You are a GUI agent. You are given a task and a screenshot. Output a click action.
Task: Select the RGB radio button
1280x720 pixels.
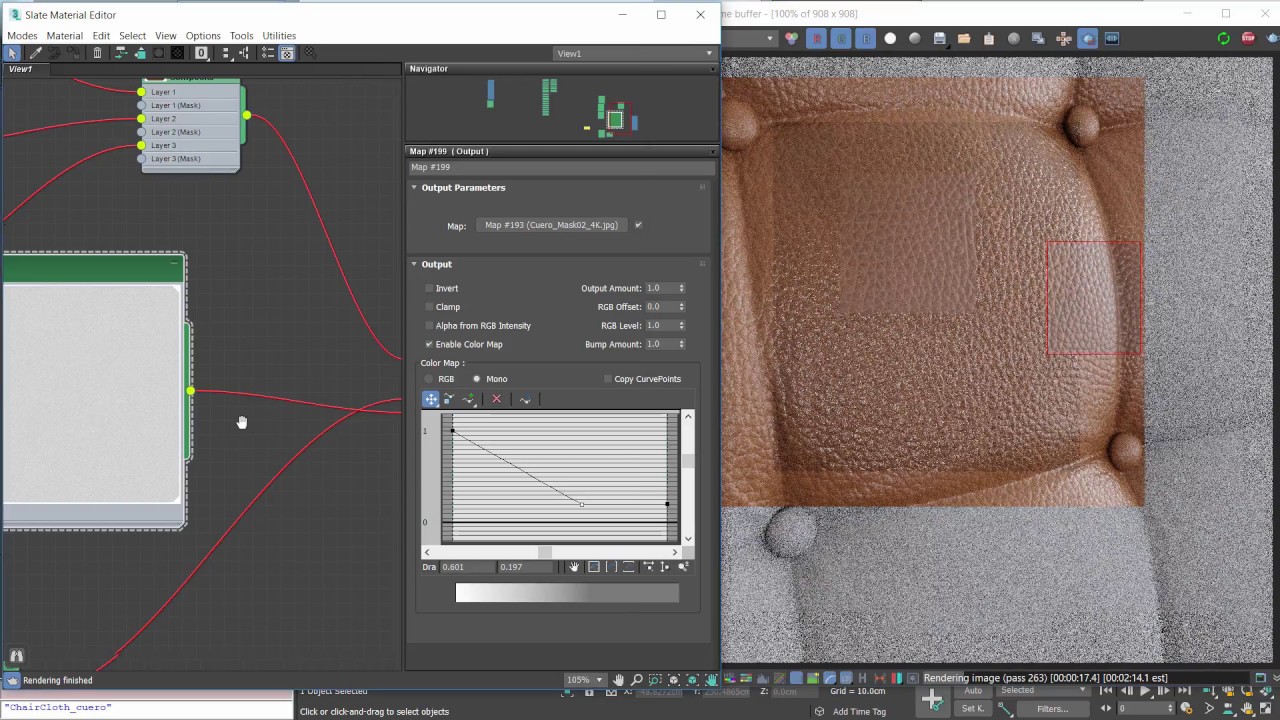[x=429, y=379]
